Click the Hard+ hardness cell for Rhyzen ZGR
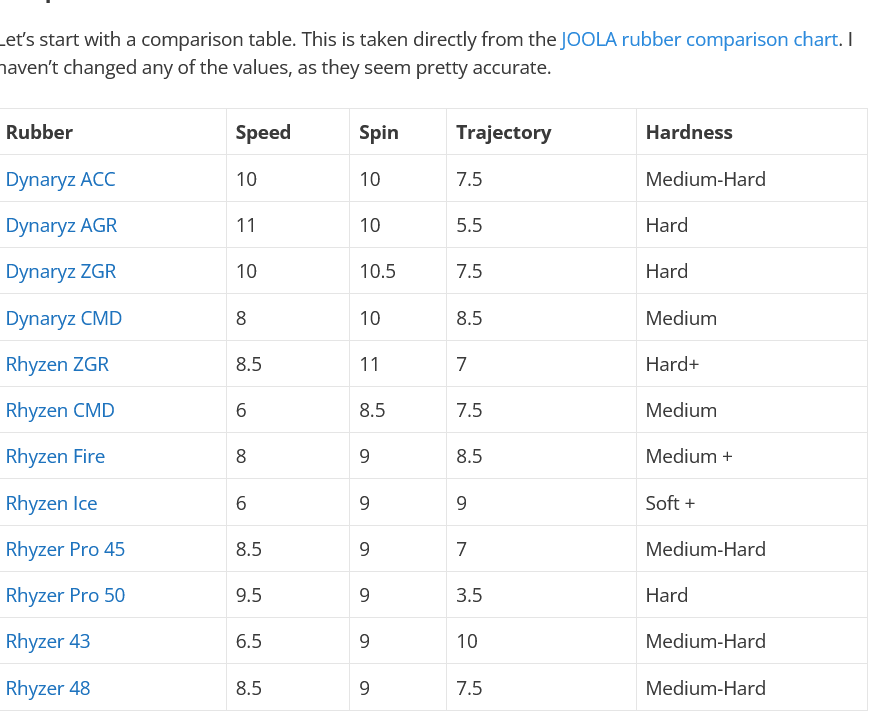869x718 pixels. tap(672, 364)
